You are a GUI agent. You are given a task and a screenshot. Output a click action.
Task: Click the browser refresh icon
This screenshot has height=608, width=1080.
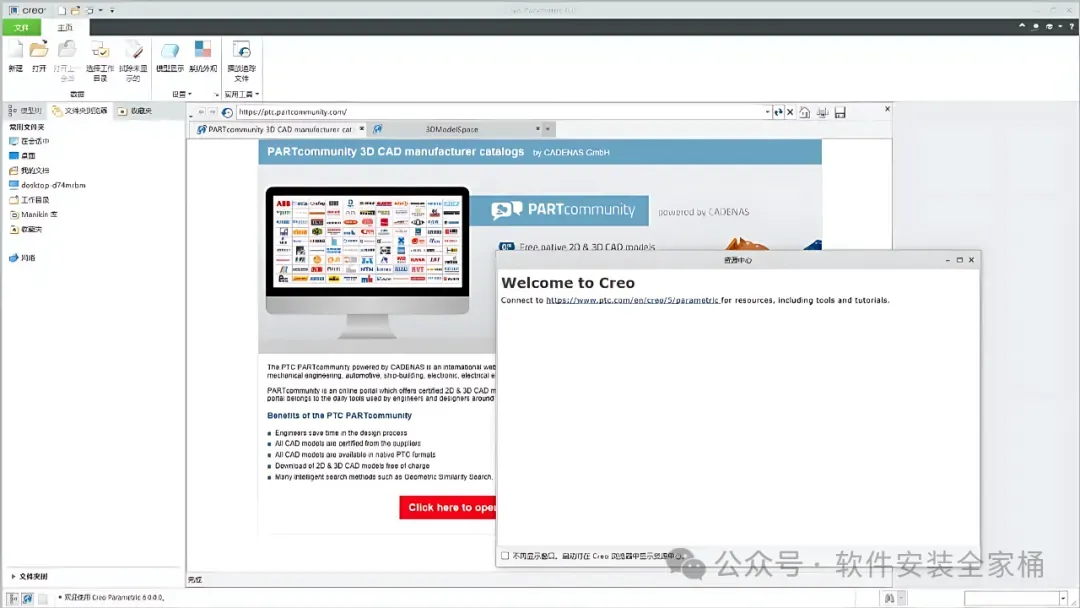(x=778, y=112)
